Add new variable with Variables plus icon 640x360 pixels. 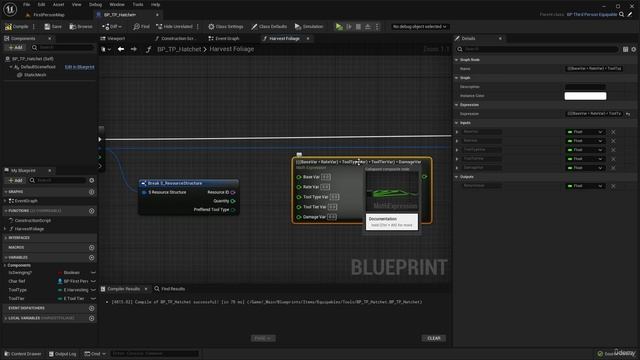coord(92,258)
